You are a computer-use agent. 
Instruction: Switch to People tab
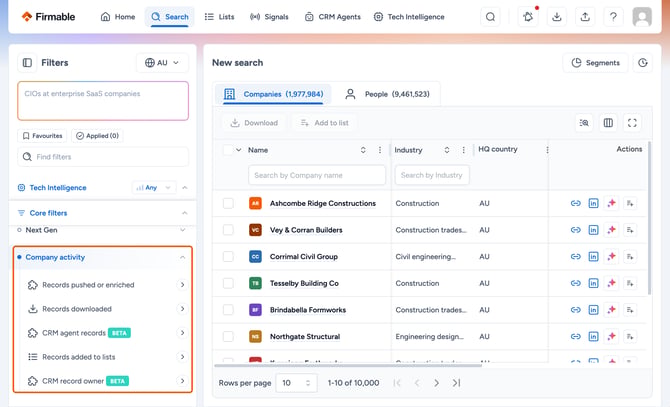pos(387,94)
